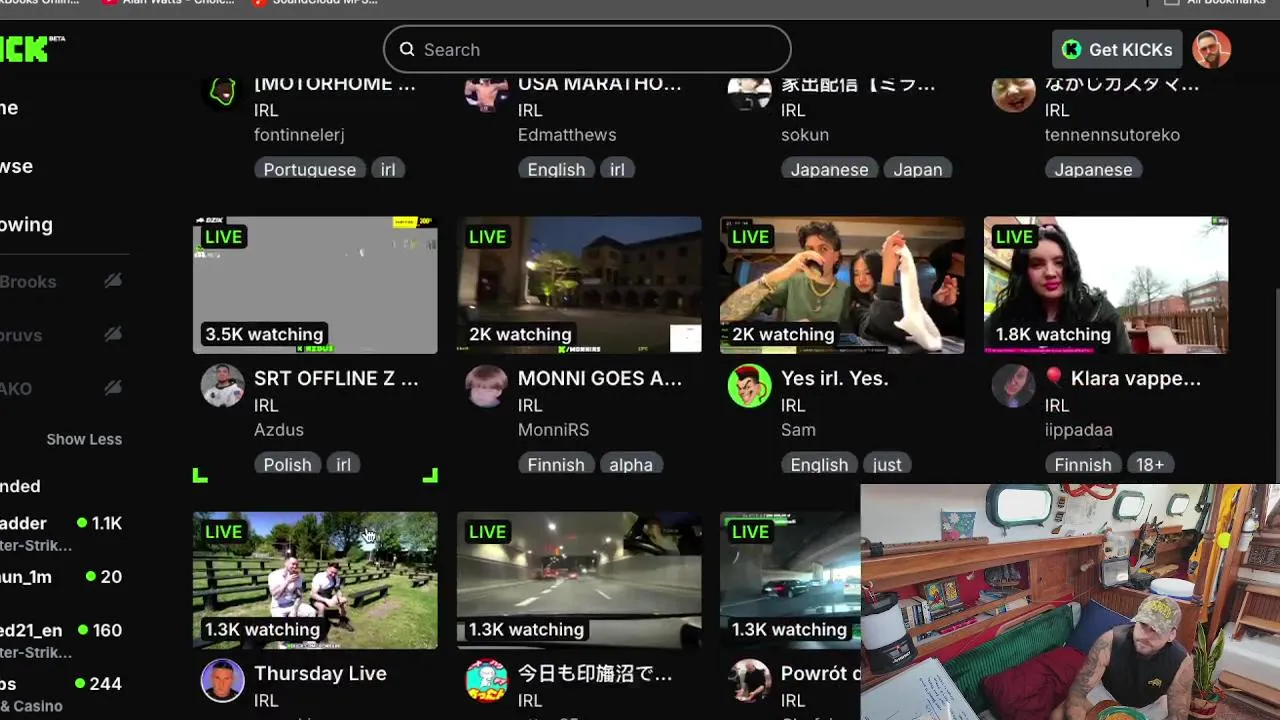Viewport: 1280px width, 720px height.
Task: Click the Alan Watts bookmark in browser bar
Action: pos(169,3)
